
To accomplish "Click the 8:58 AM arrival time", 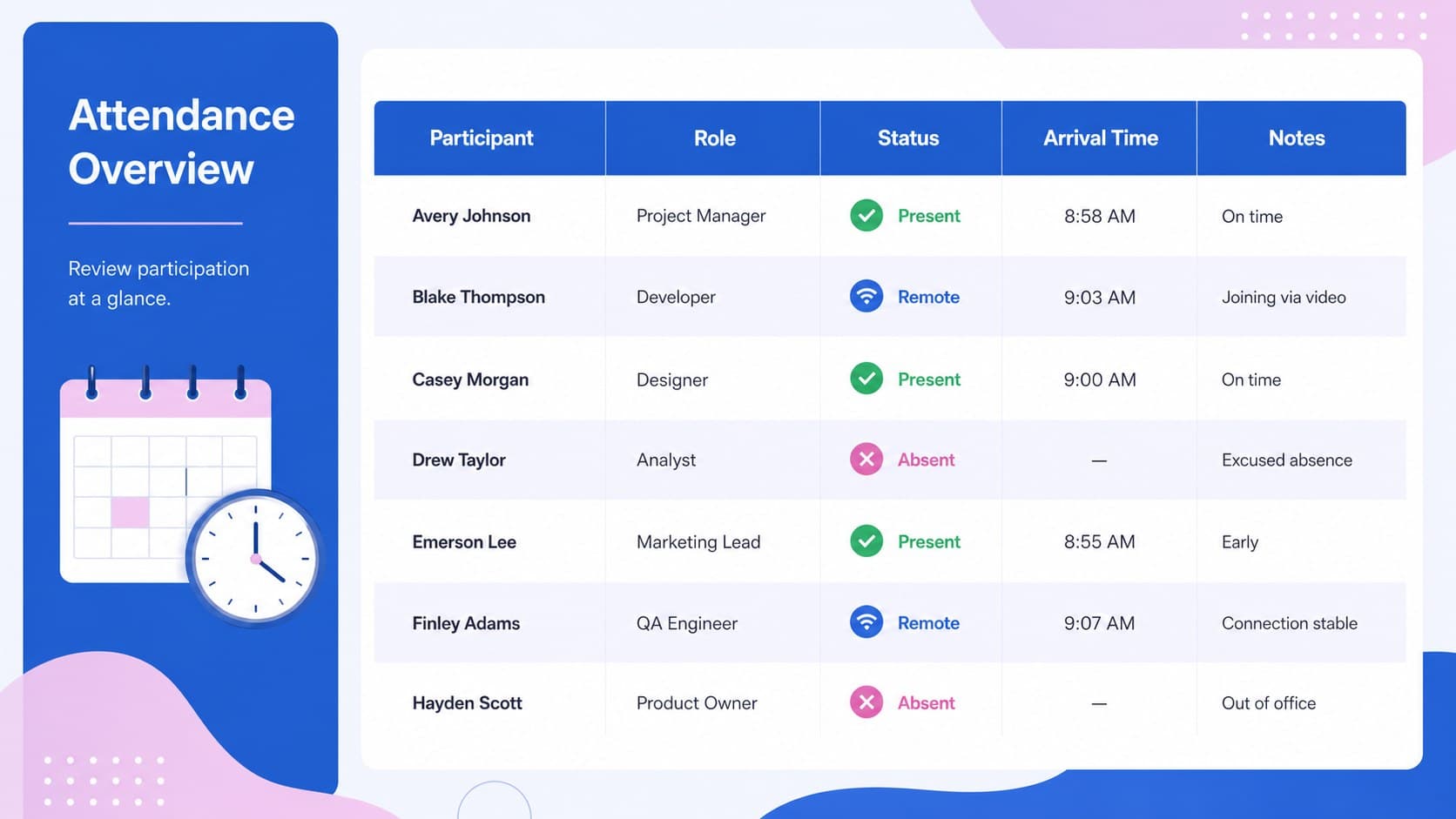I will [1100, 216].
